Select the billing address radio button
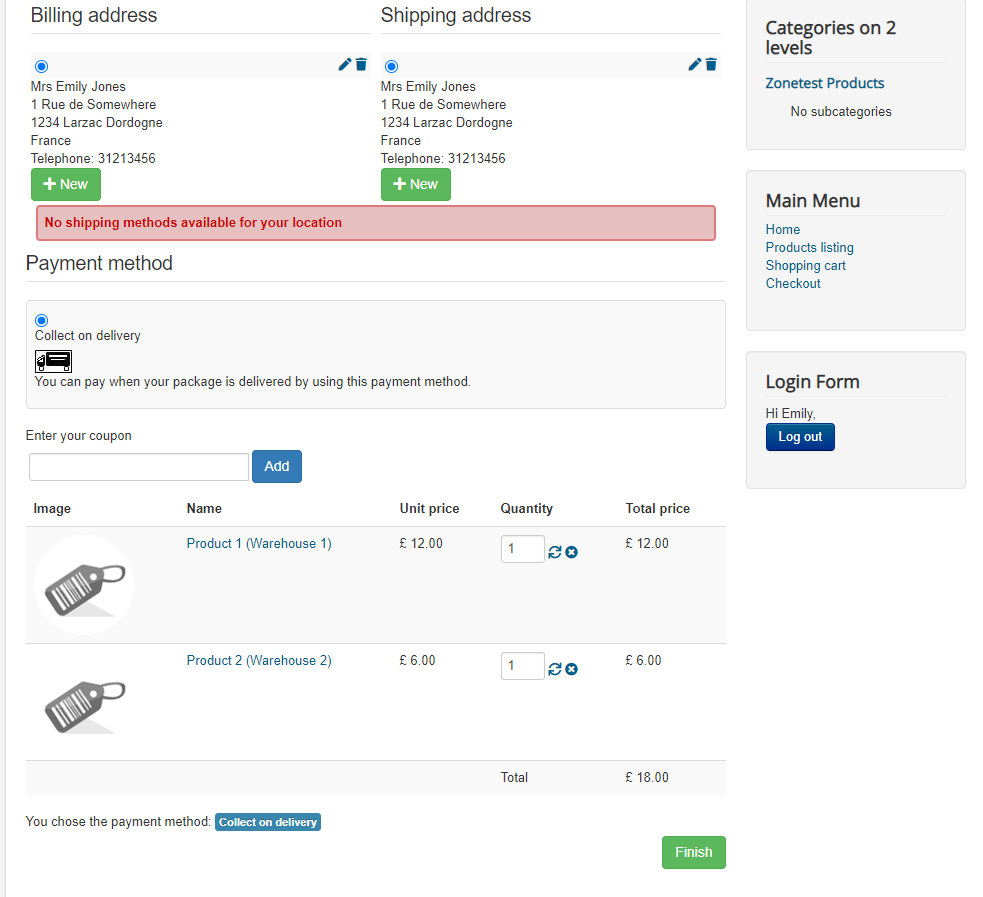 tap(41, 67)
